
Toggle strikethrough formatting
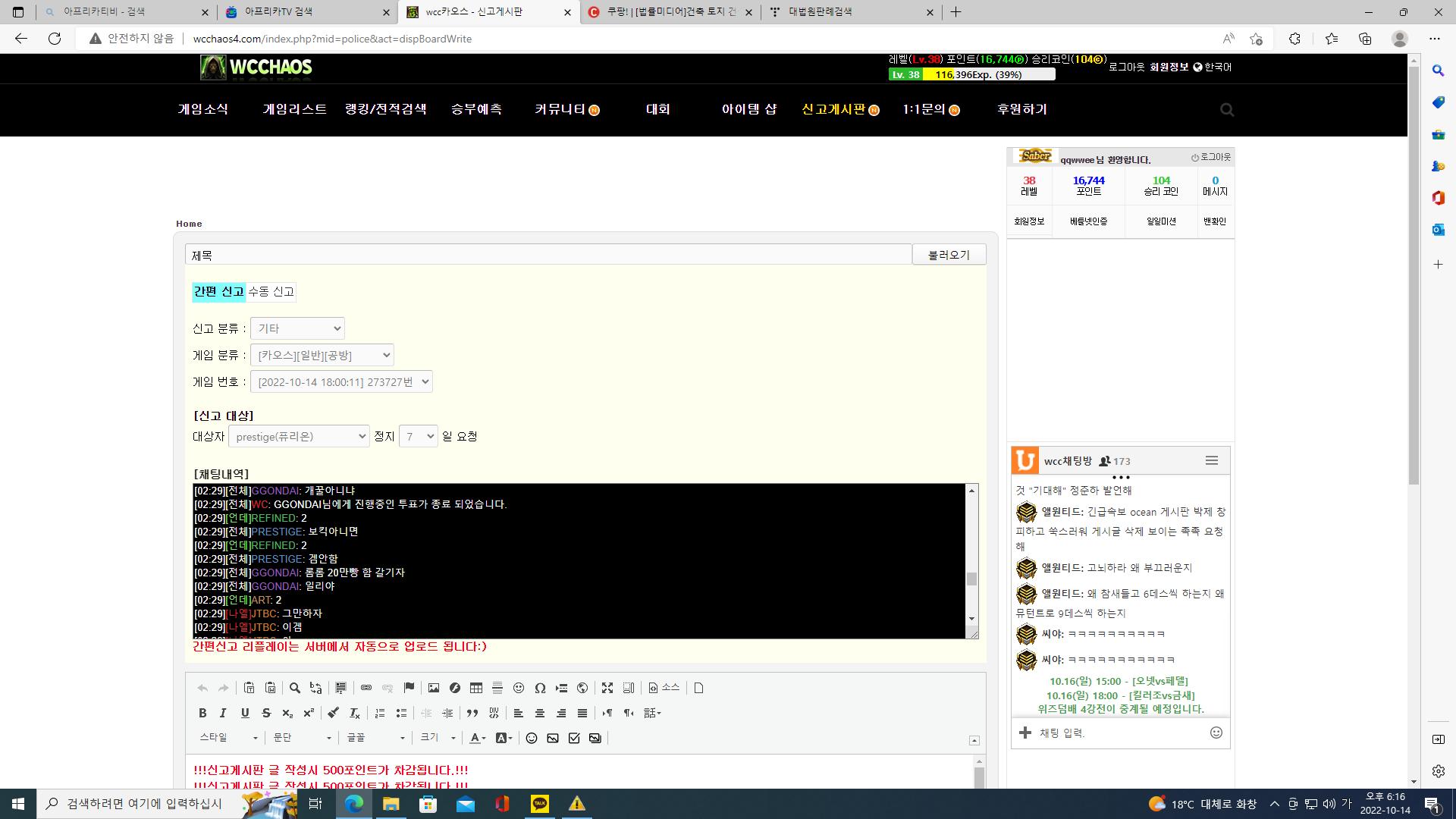(266, 713)
